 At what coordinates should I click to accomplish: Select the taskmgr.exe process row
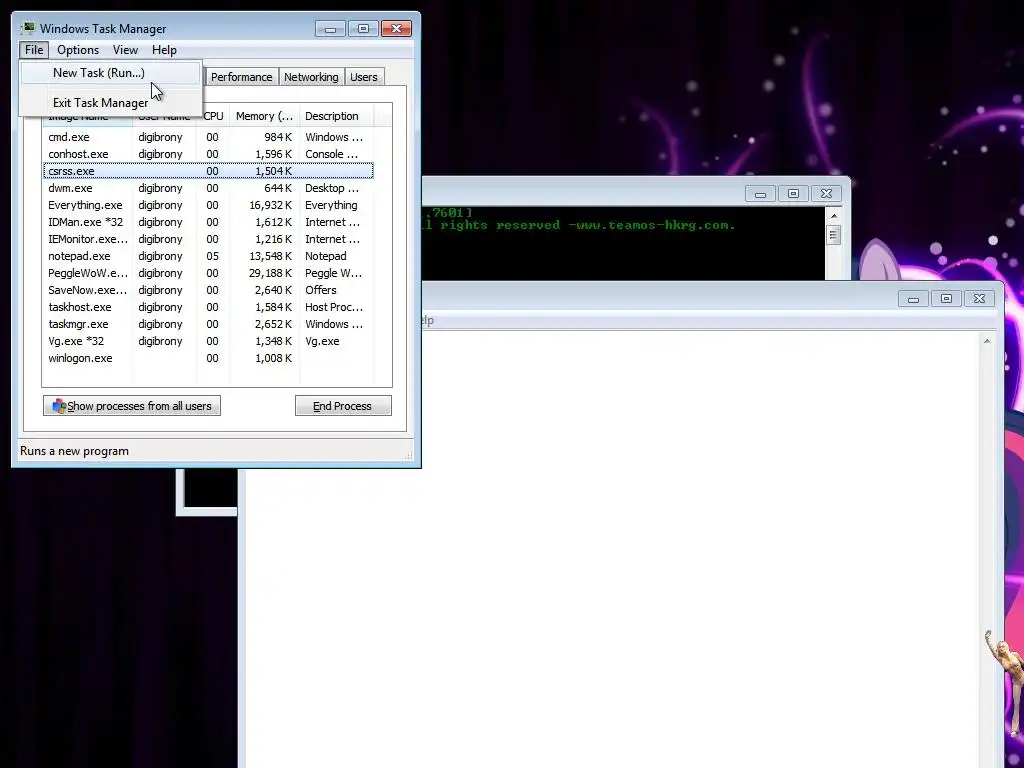pos(208,324)
